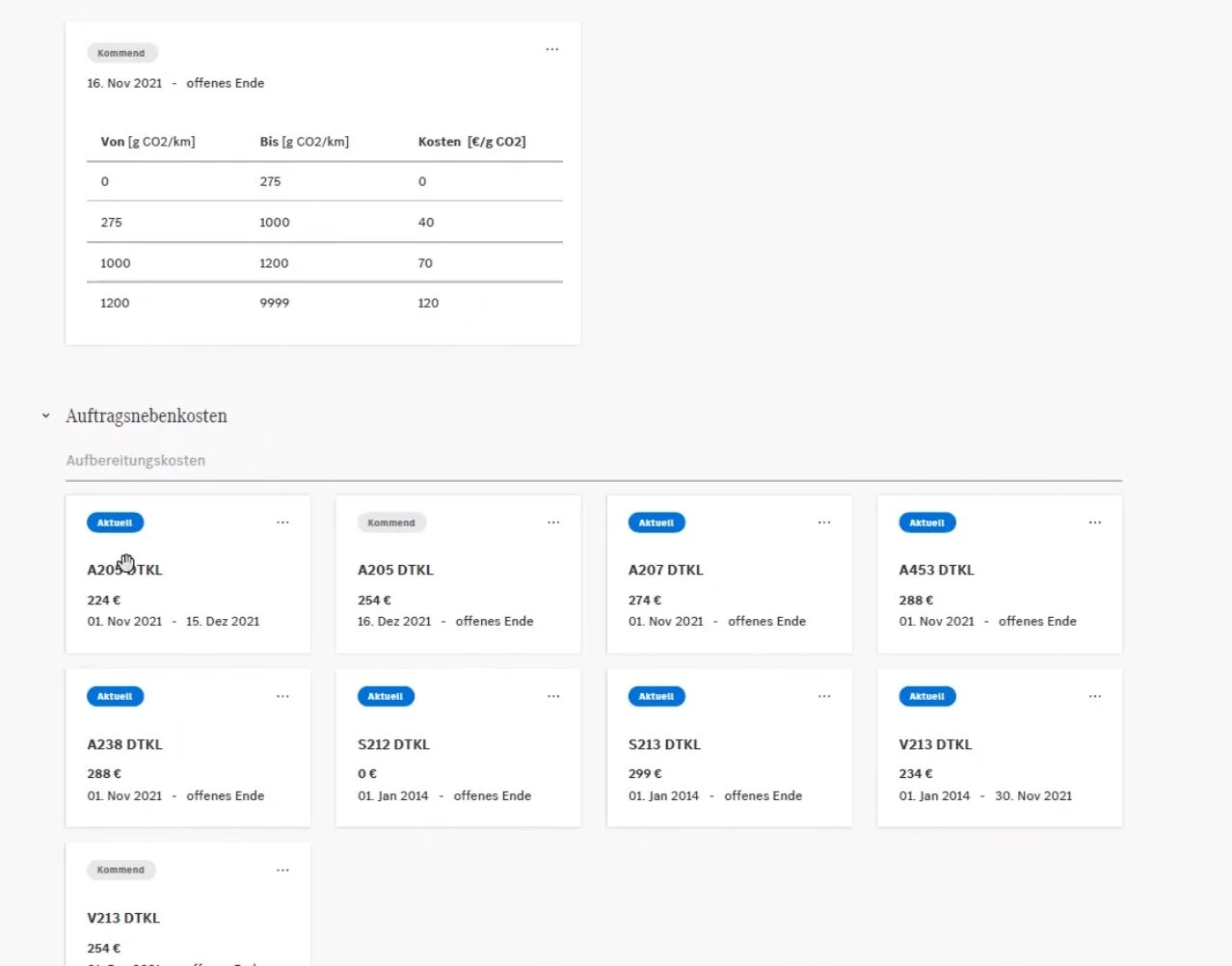Click cost value 120 in the table
1232x966 pixels.
point(428,303)
